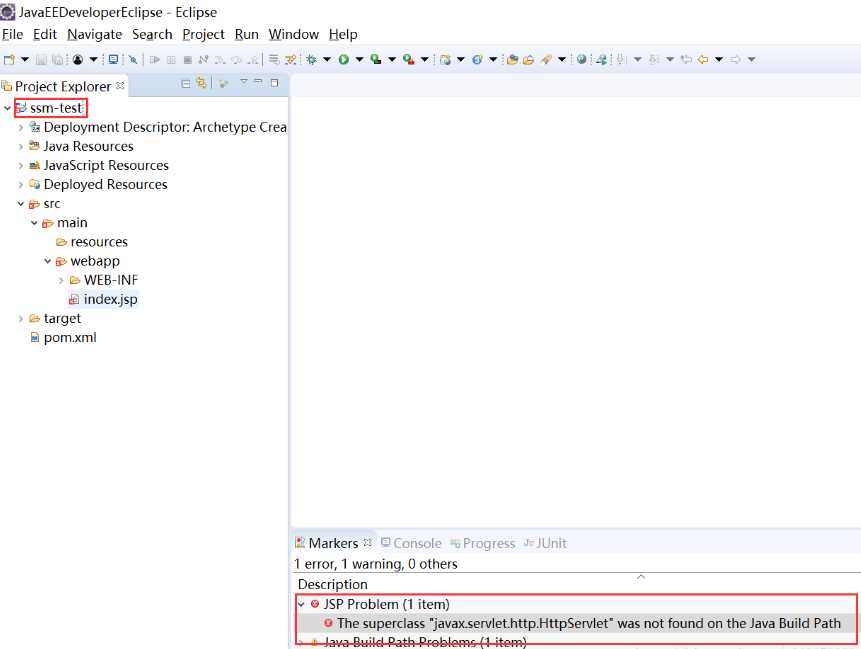Open the Run menu

(247, 34)
